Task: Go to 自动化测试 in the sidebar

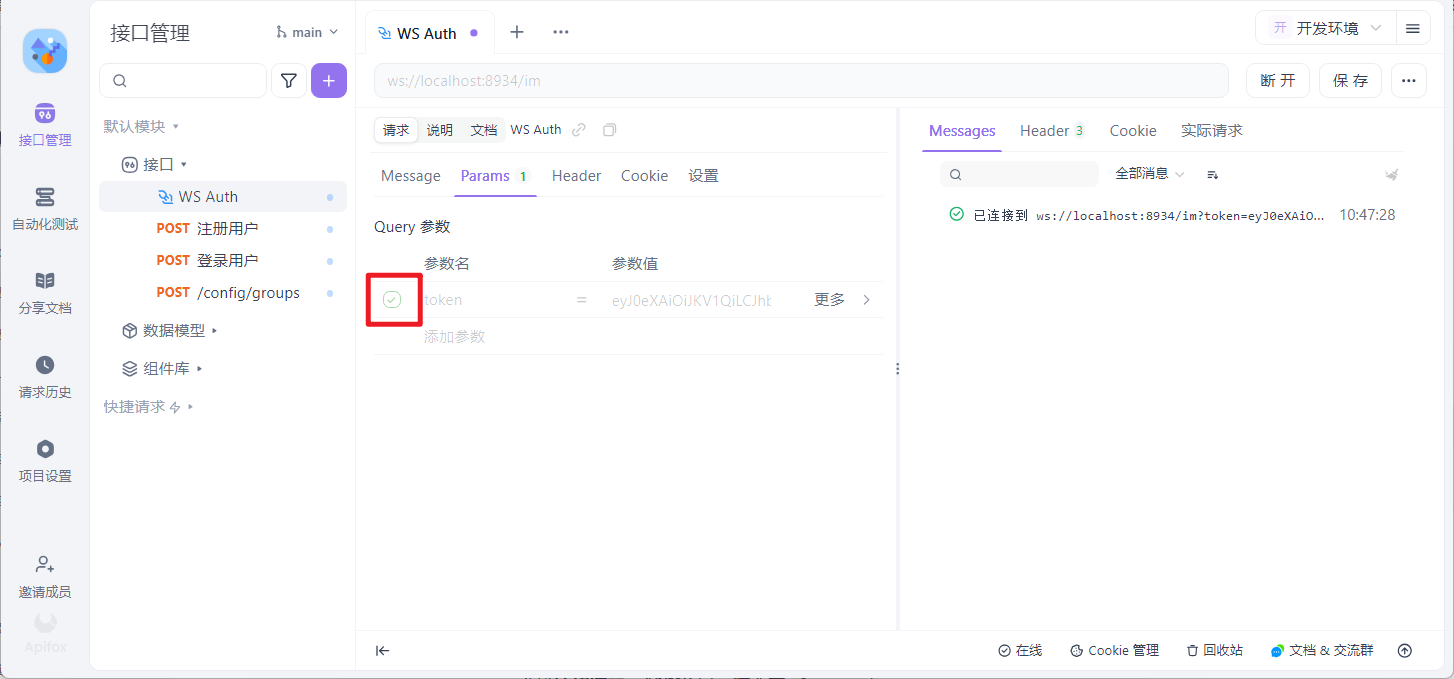Action: 45,209
